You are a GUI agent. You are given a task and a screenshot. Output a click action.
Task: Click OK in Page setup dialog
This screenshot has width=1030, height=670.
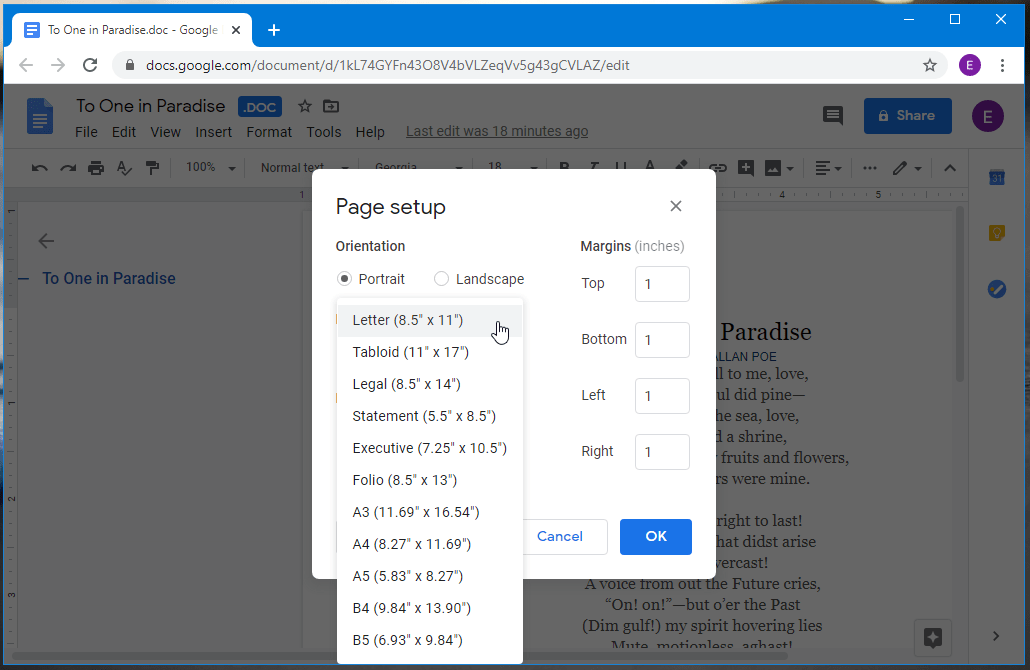pos(656,537)
